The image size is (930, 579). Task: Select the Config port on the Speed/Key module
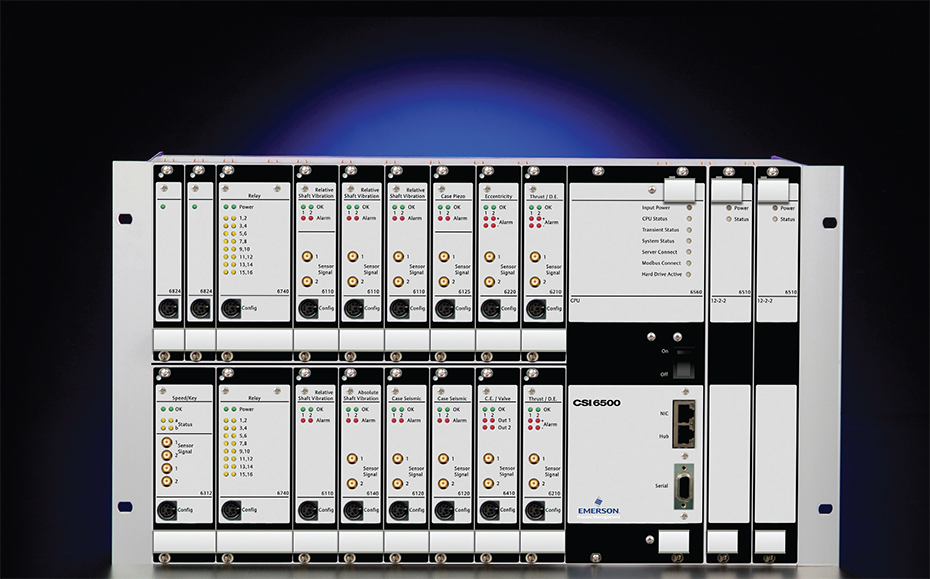tap(167, 510)
